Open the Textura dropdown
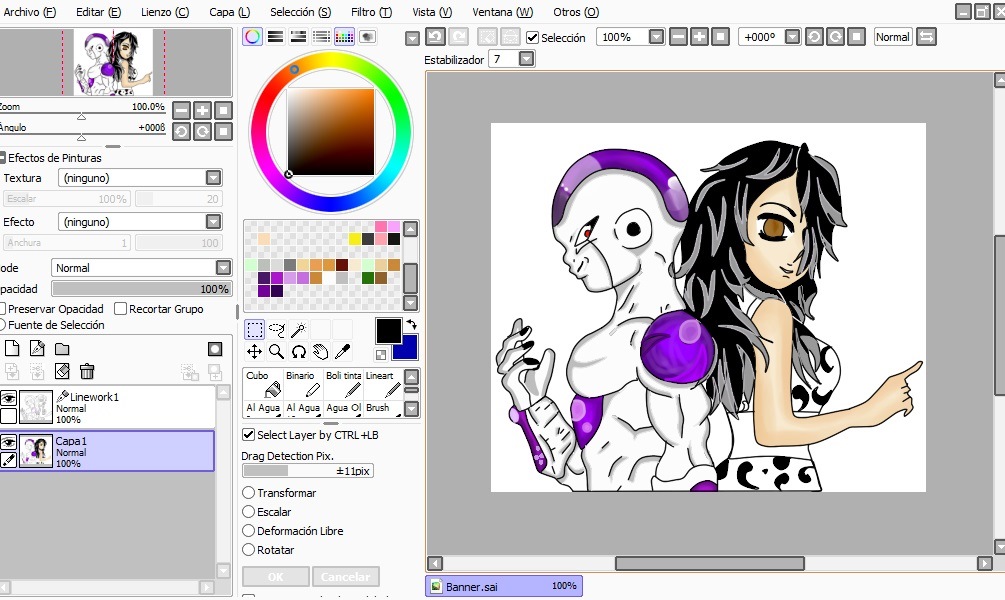This screenshot has height=600, width=1005. pyautogui.click(x=213, y=178)
